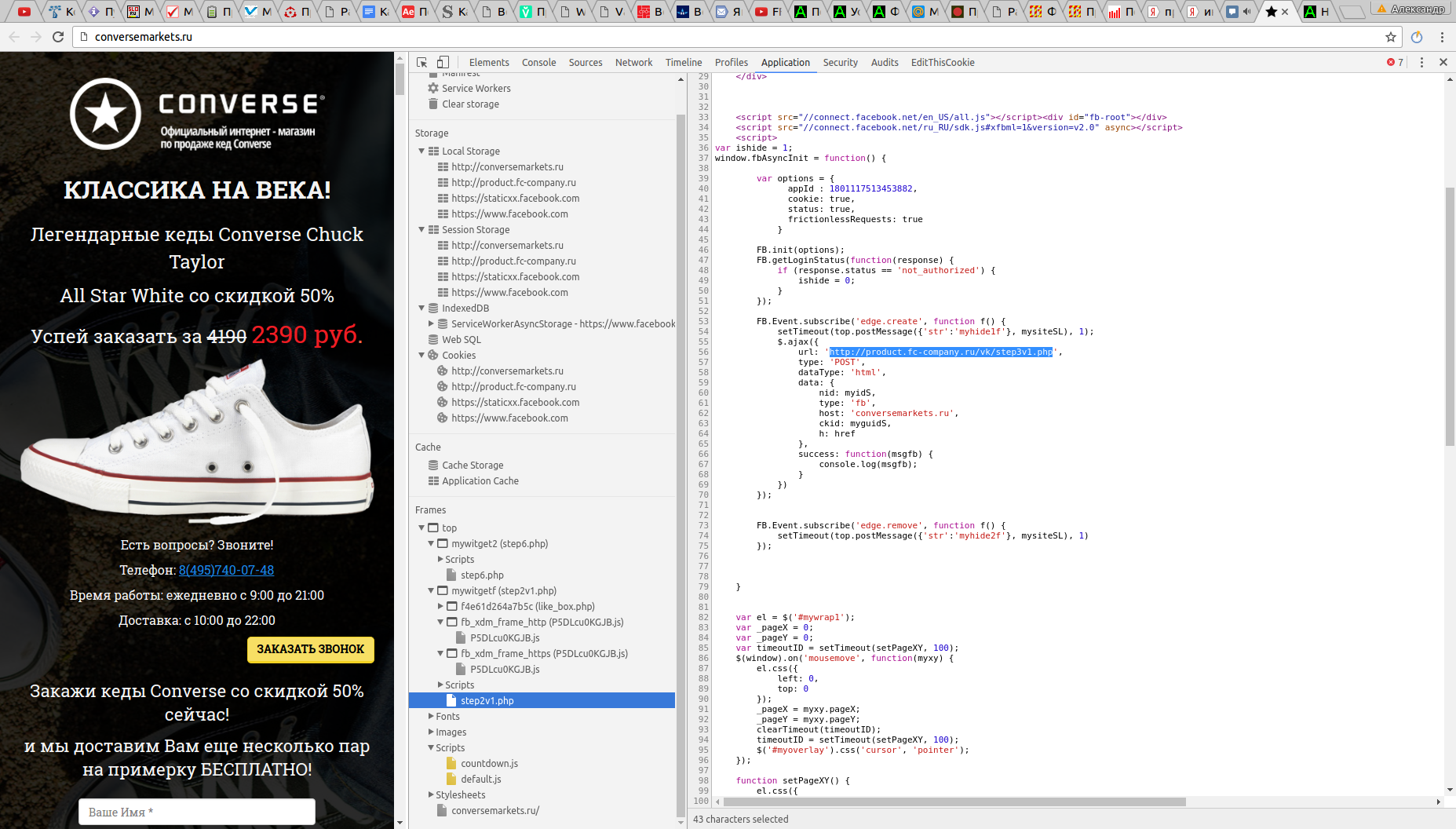Close the DevTools panel
The image size is (1456, 829).
[1443, 62]
